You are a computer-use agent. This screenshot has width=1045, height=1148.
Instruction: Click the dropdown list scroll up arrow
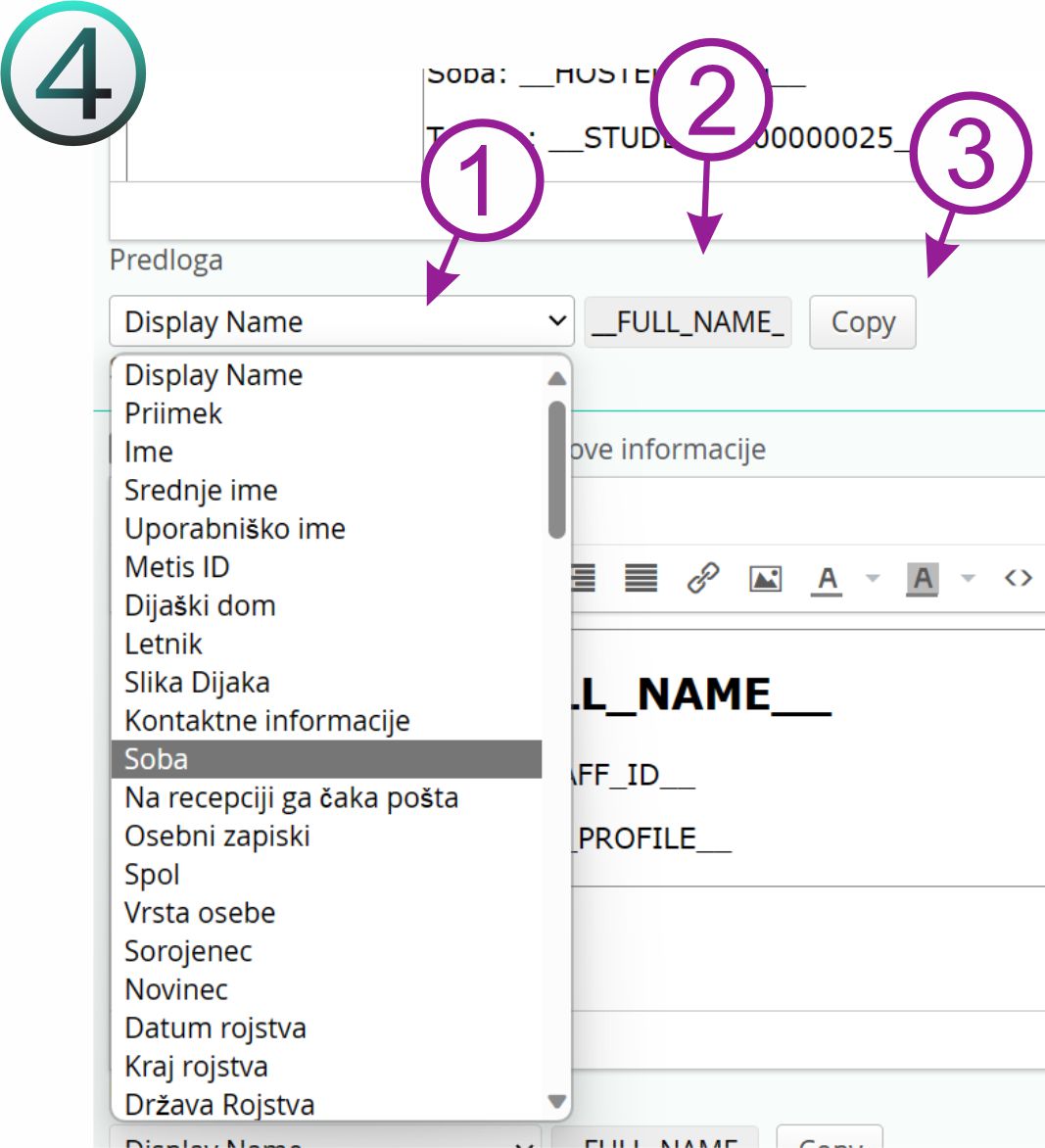pos(556,378)
